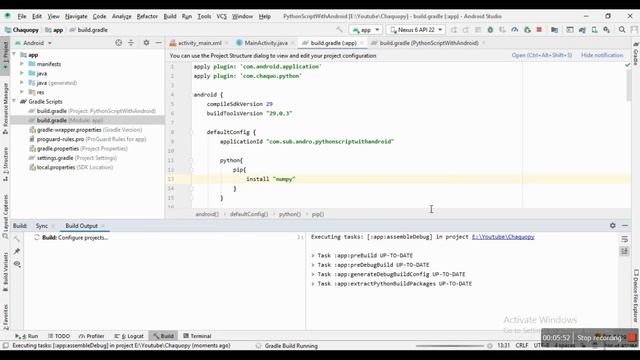Open the app run configuration dropdown
The height and width of the screenshot is (360, 640).
[x=366, y=30]
